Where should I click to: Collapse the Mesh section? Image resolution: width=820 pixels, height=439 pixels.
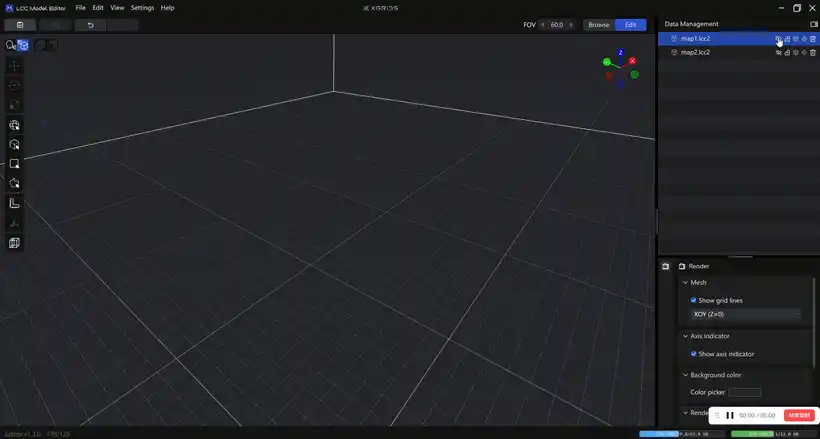[685, 283]
